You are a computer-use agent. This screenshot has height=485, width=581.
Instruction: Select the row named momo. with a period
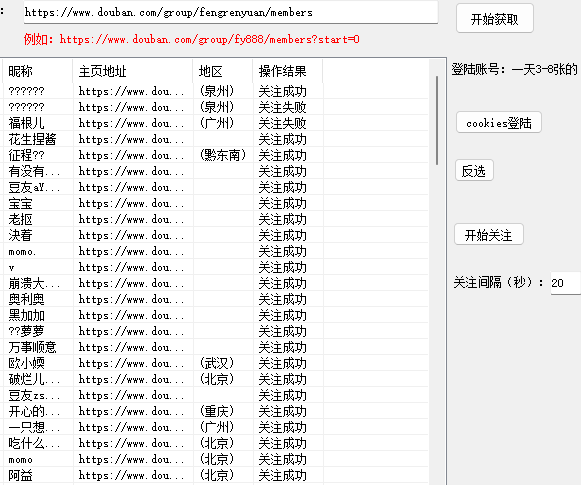pos(215,251)
